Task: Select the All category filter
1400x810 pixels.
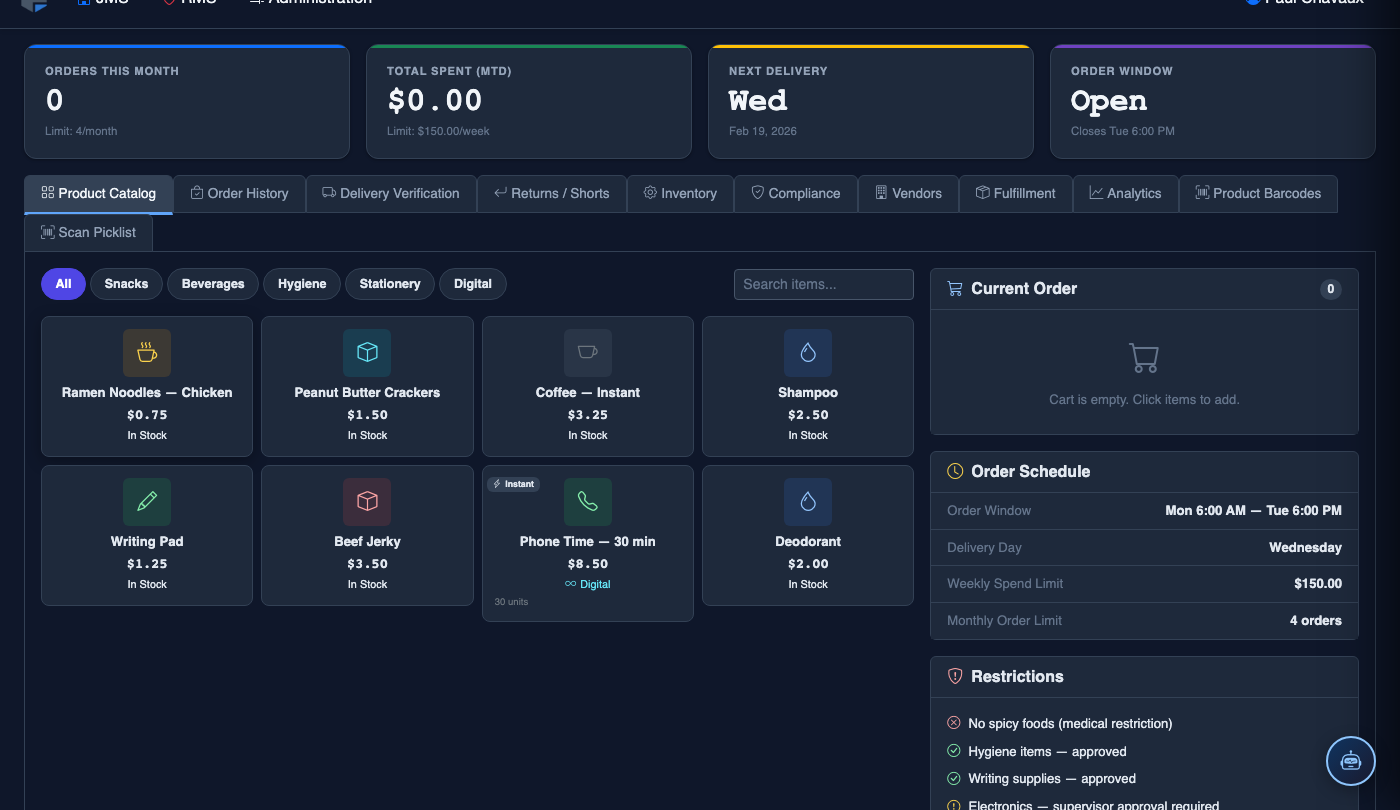Action: click(x=63, y=284)
